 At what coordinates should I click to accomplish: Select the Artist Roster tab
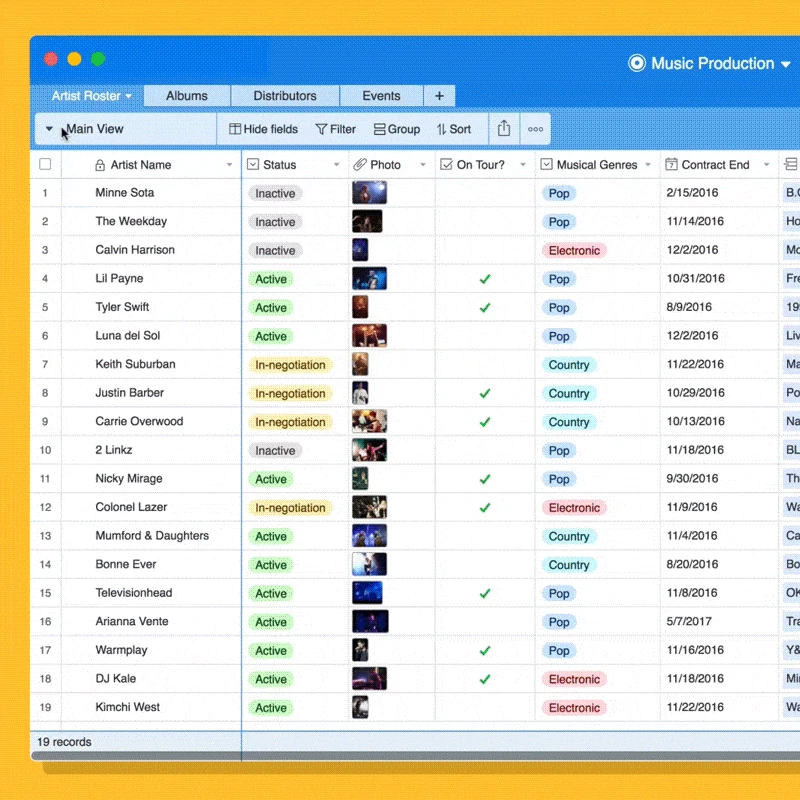point(86,96)
